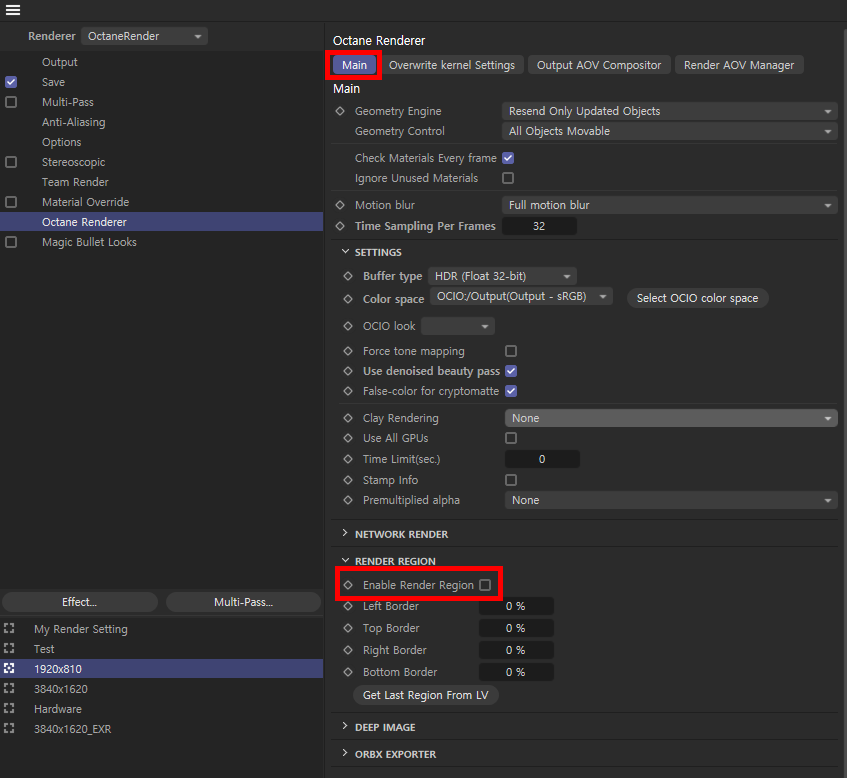
Task: Click the OCIO look keyframe diamond
Action: tap(348, 326)
